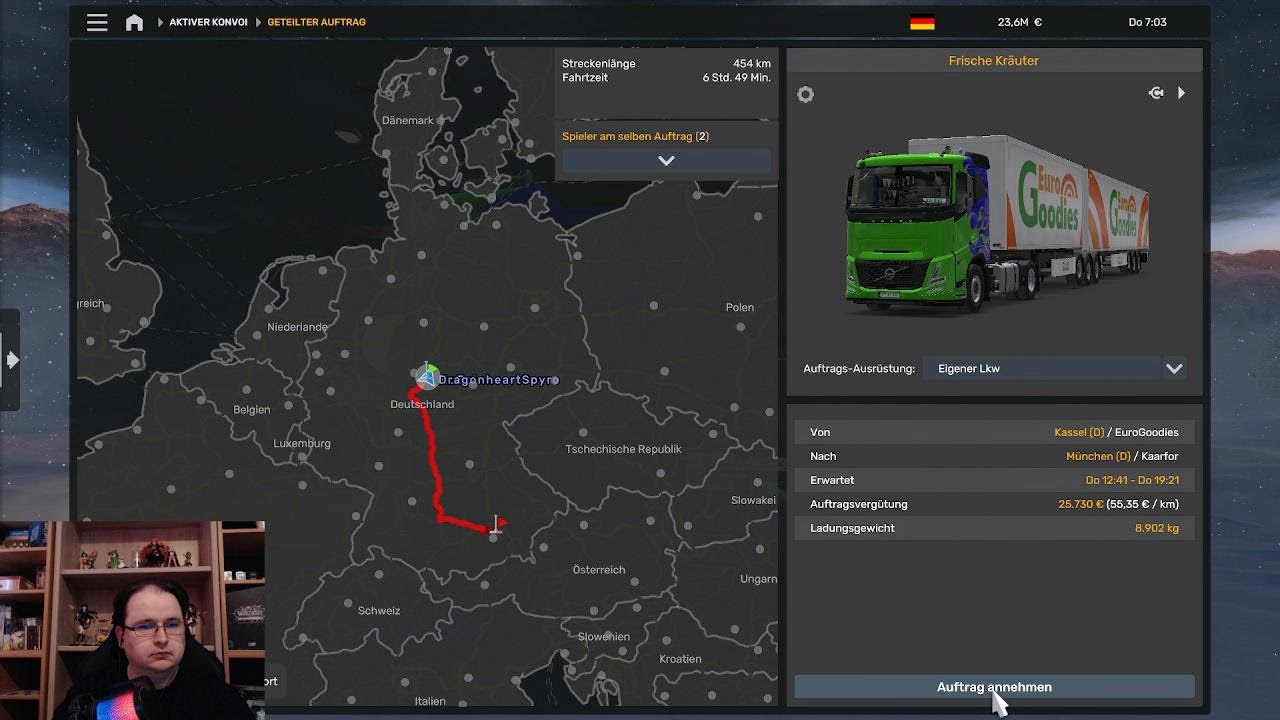Click the Deutschland map label

click(x=422, y=404)
